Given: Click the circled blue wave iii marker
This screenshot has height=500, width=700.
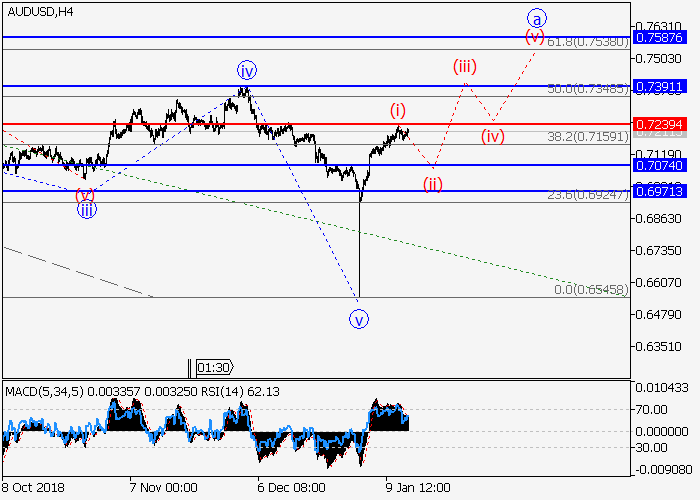Looking at the screenshot, I should point(87,210).
